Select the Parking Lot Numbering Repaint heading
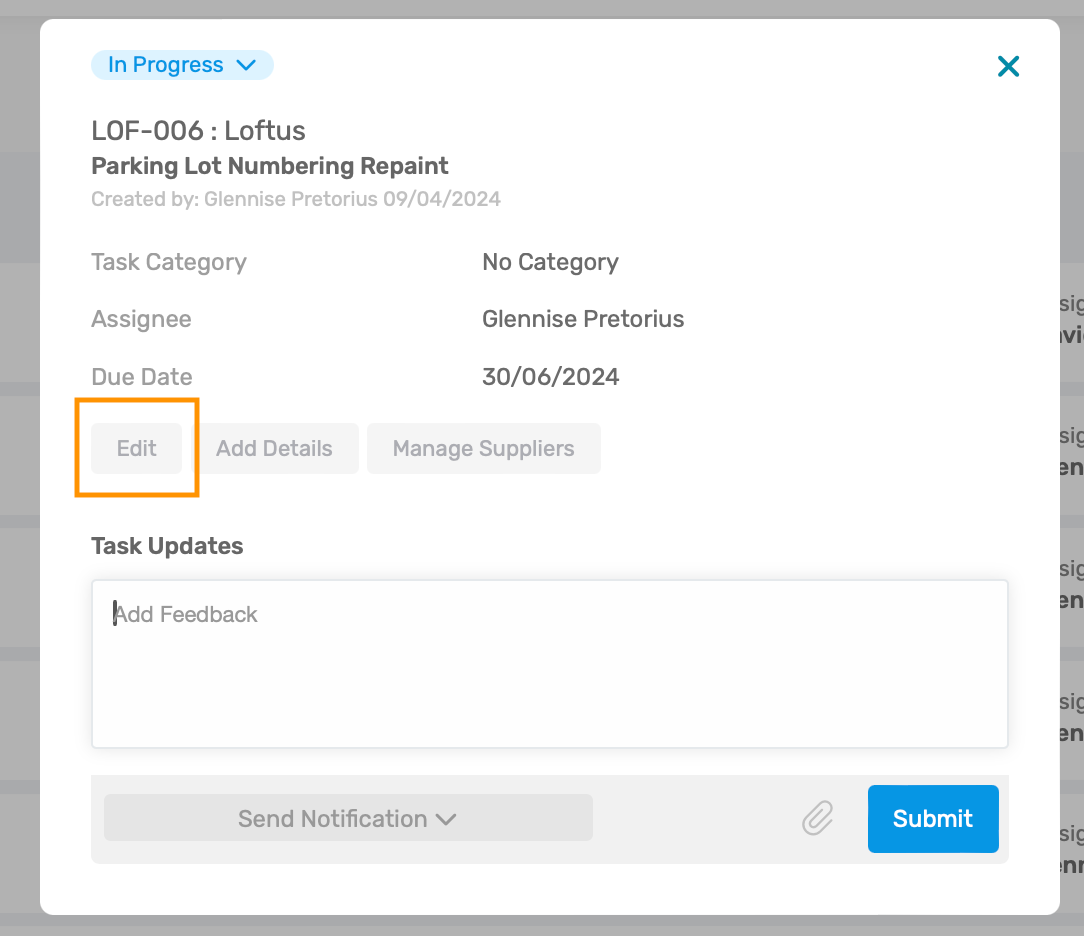 coord(270,166)
